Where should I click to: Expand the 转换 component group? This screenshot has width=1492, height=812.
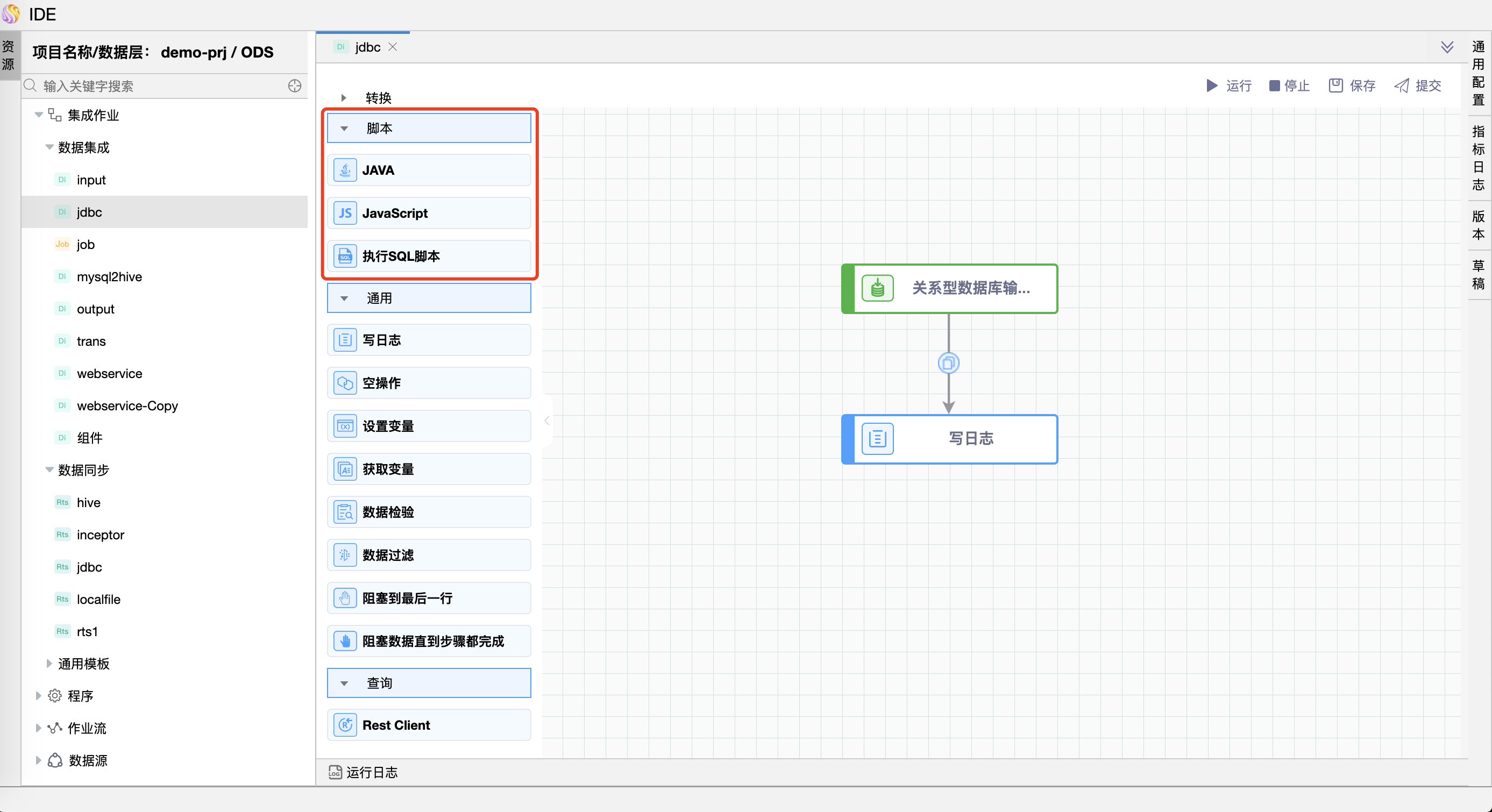[344, 98]
